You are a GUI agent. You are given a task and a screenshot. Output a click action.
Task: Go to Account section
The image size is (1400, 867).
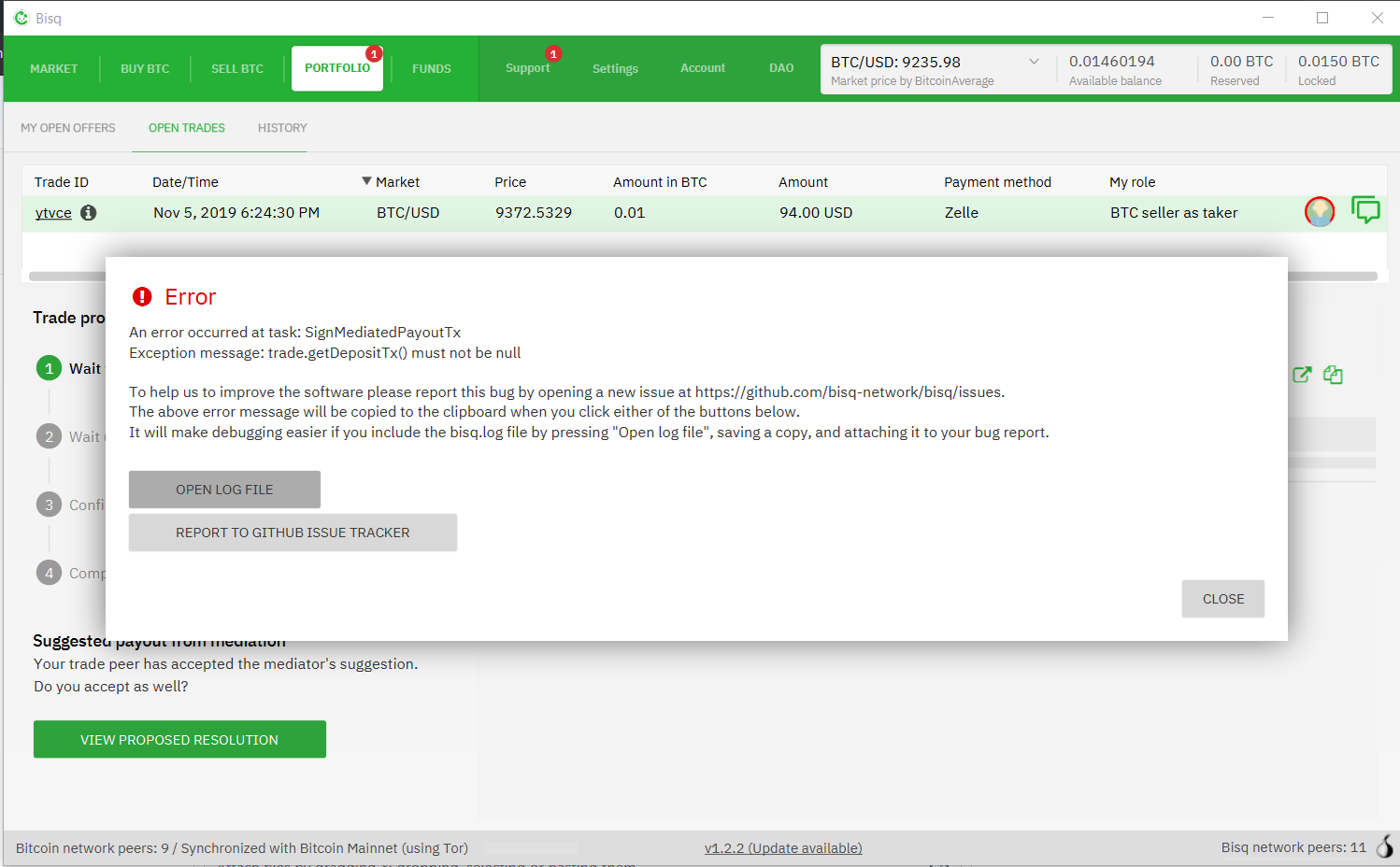coord(703,68)
